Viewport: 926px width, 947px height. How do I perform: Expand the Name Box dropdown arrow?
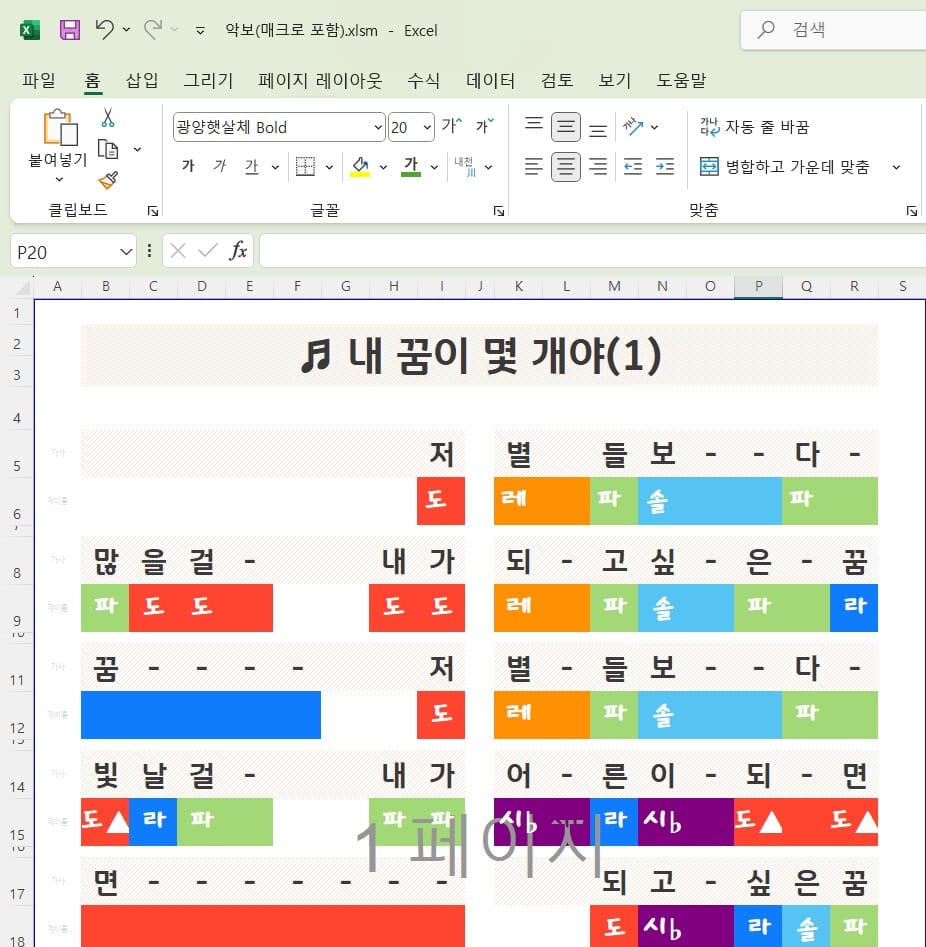coord(126,252)
